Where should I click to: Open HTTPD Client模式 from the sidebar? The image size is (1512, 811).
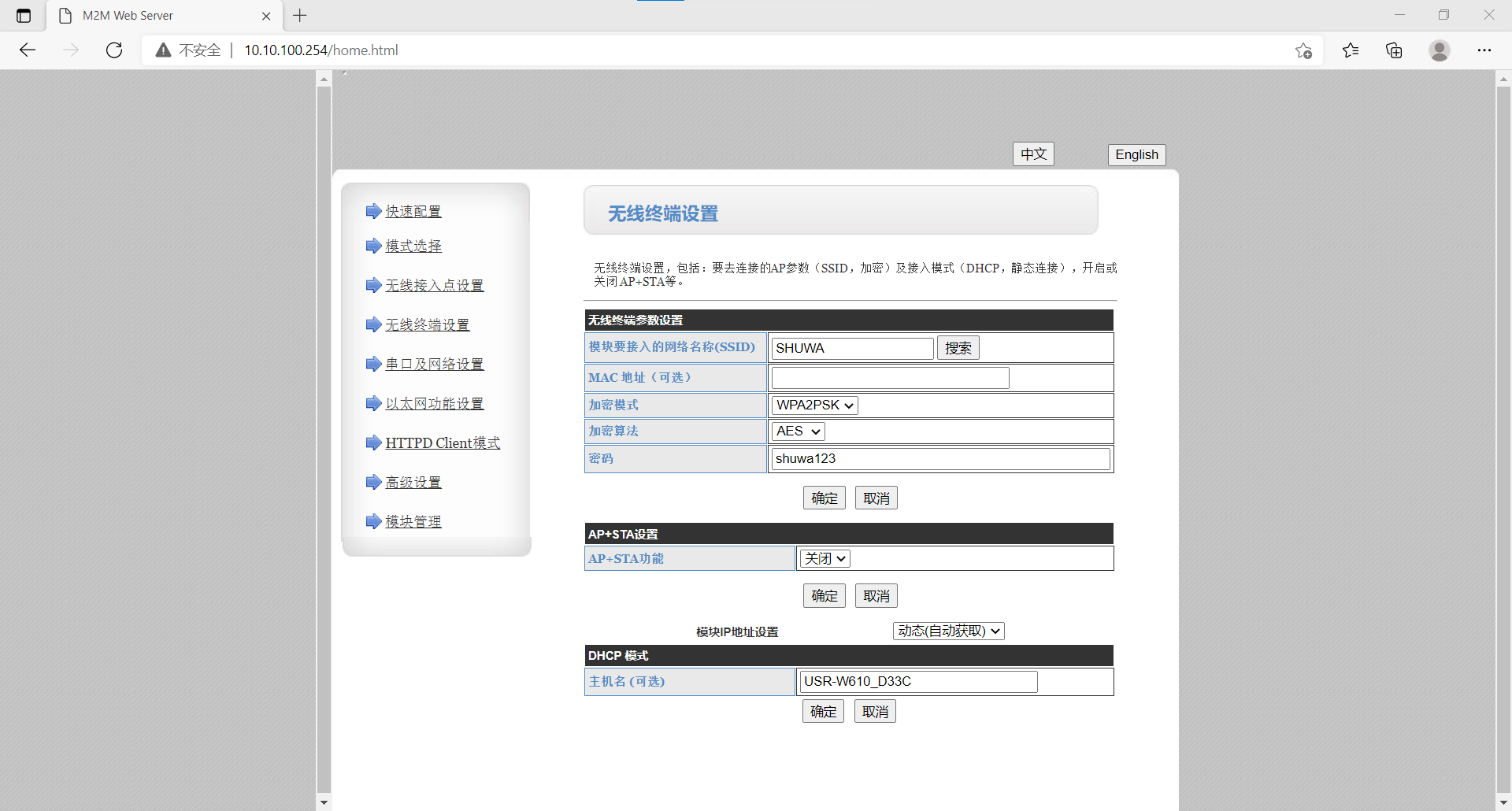pyautogui.click(x=442, y=443)
